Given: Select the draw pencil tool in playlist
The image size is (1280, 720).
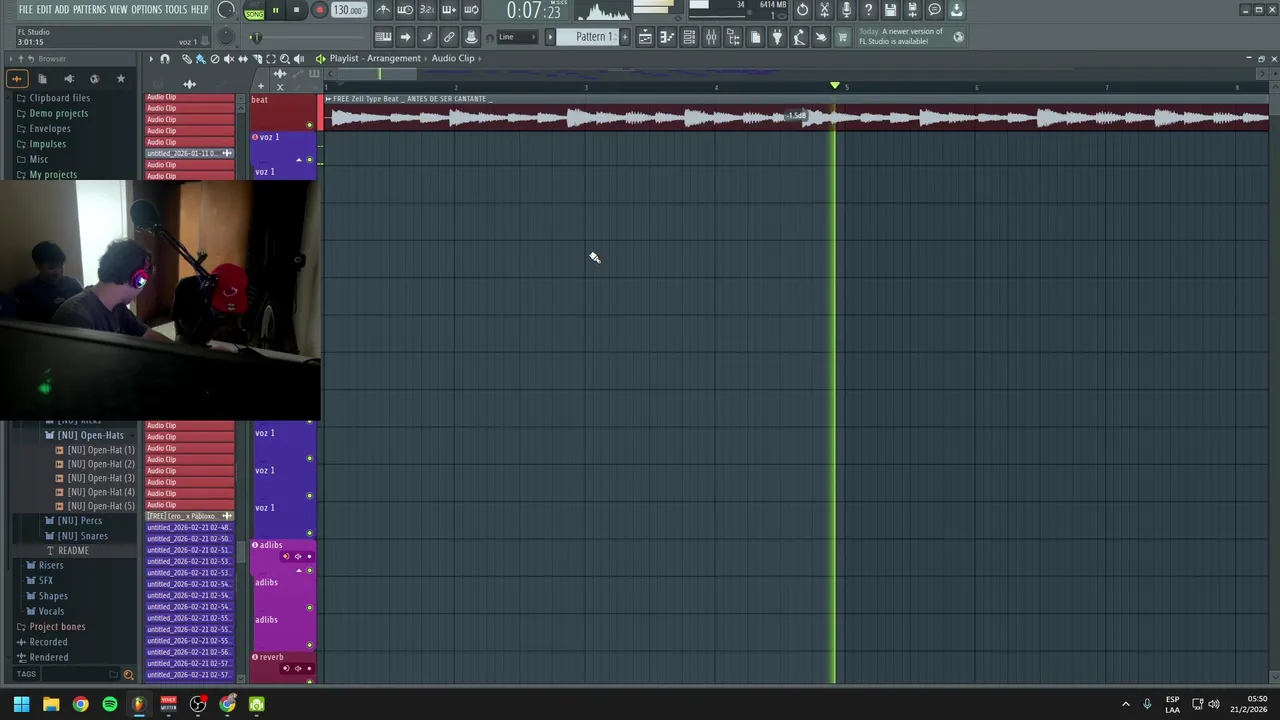Looking at the screenshot, I should tap(186, 59).
